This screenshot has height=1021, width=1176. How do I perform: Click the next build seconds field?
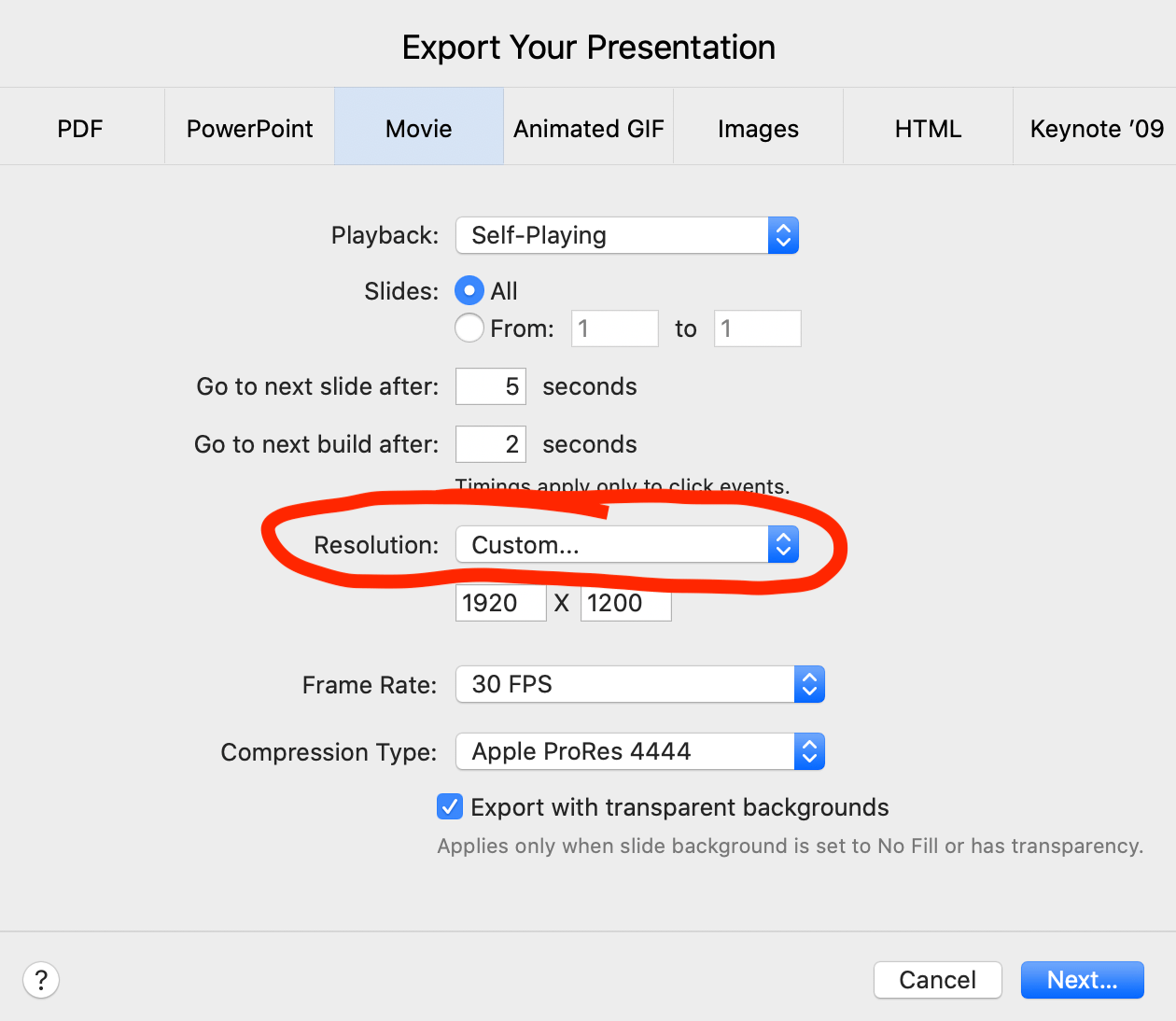point(491,444)
